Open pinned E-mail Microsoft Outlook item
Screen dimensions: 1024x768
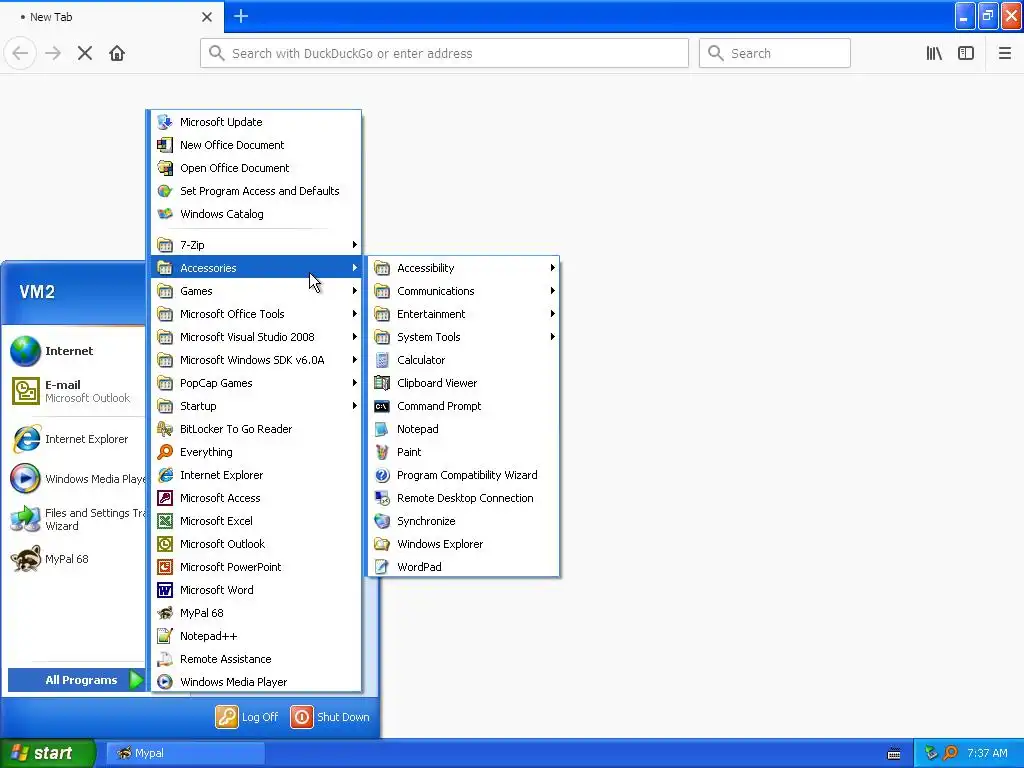75,391
